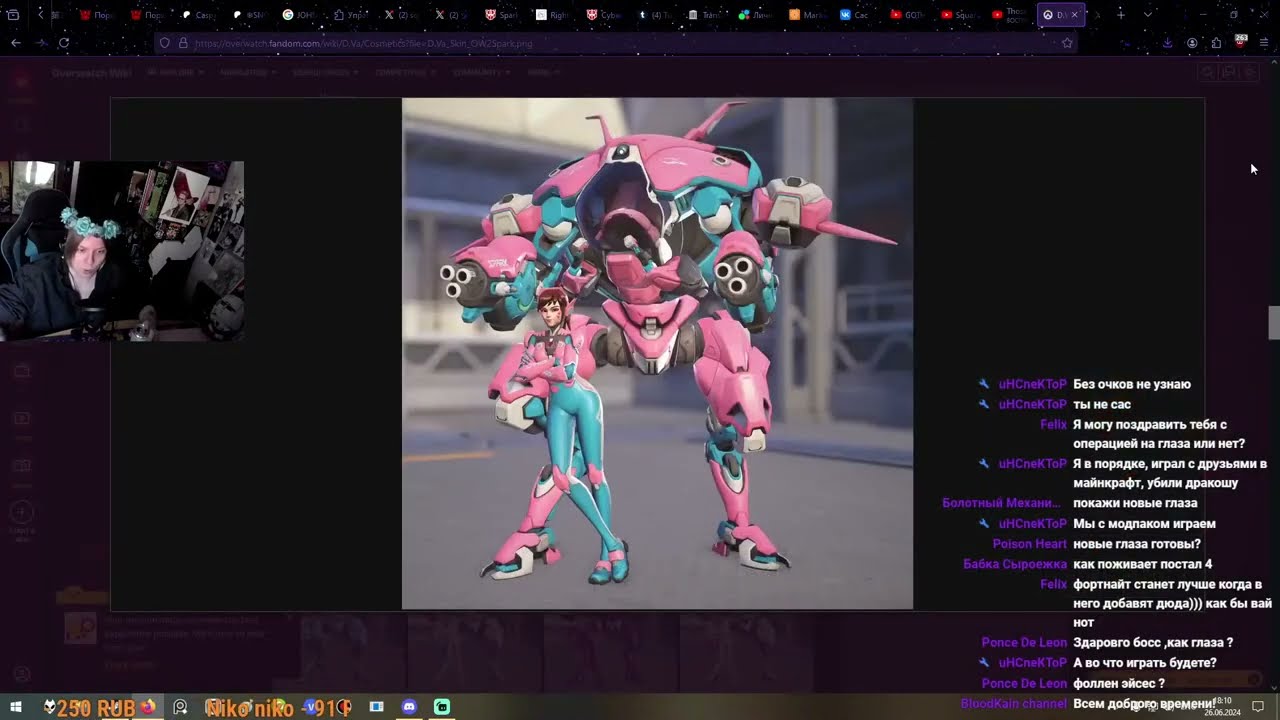
Task: Switch to the 'Marke' browser tab
Action: (x=807, y=15)
